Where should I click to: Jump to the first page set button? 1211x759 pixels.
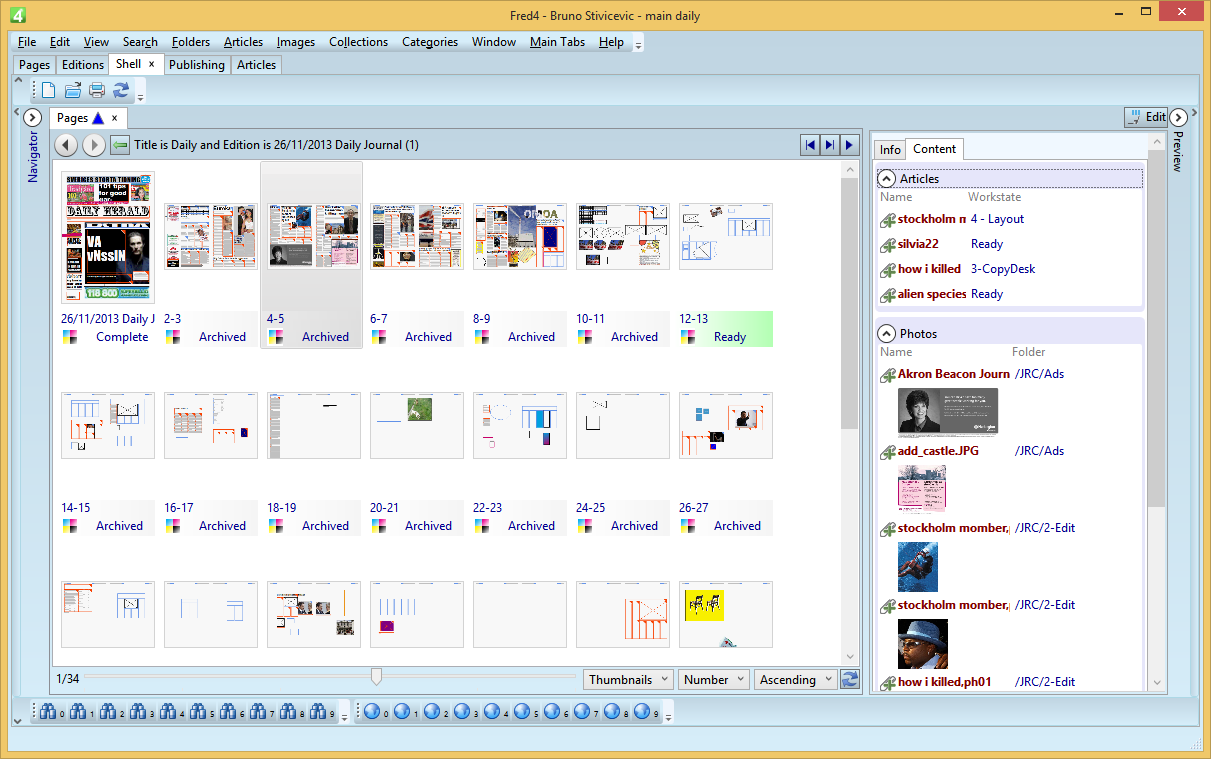[810, 145]
